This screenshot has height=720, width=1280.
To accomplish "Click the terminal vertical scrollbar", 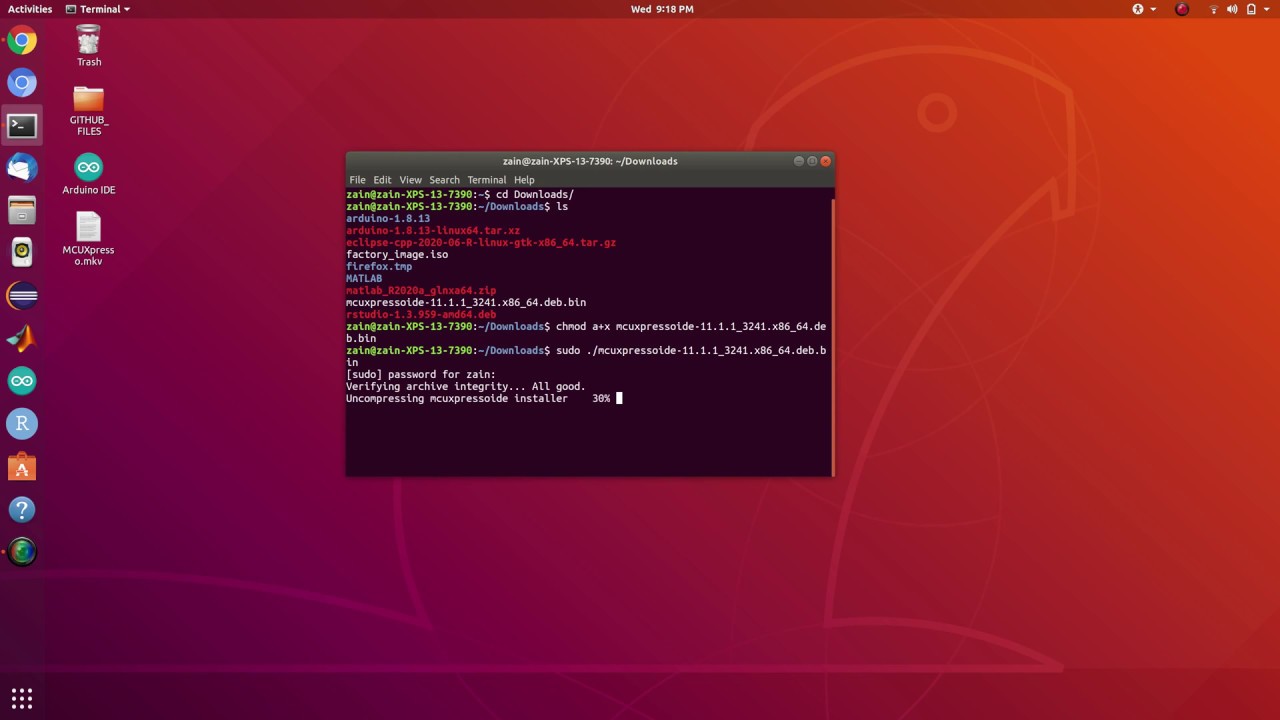I will [832, 336].
